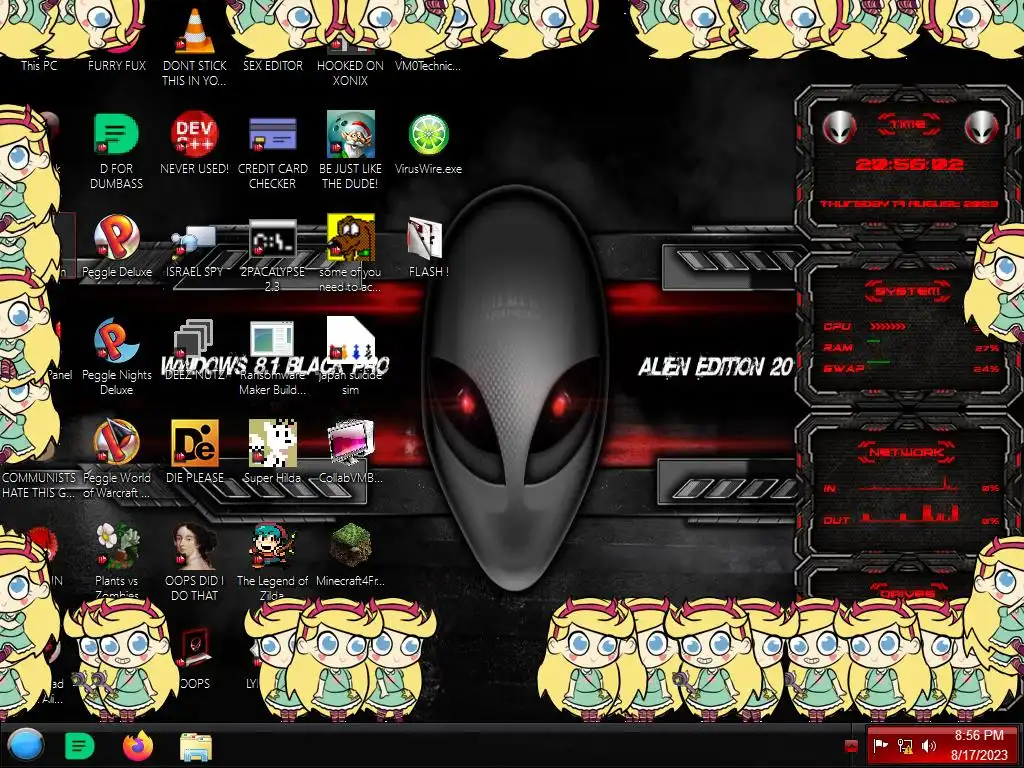
Task: Click the TIME gadget showing 20:56:02
Action: coord(909,163)
